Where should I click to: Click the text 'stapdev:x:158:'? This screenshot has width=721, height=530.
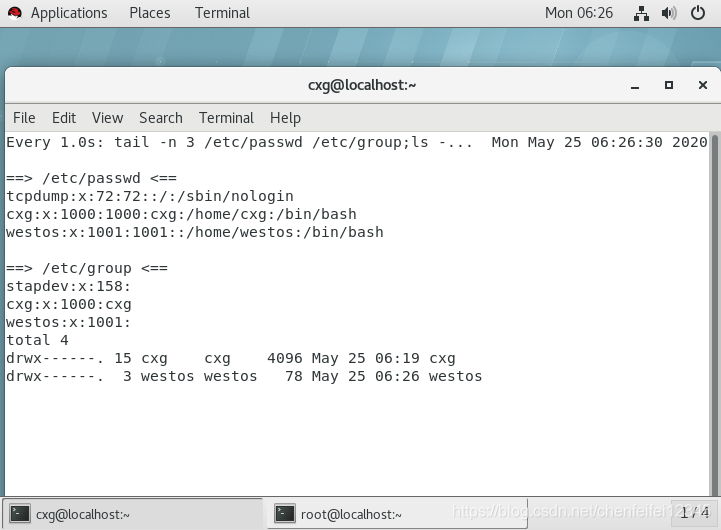[69, 286]
